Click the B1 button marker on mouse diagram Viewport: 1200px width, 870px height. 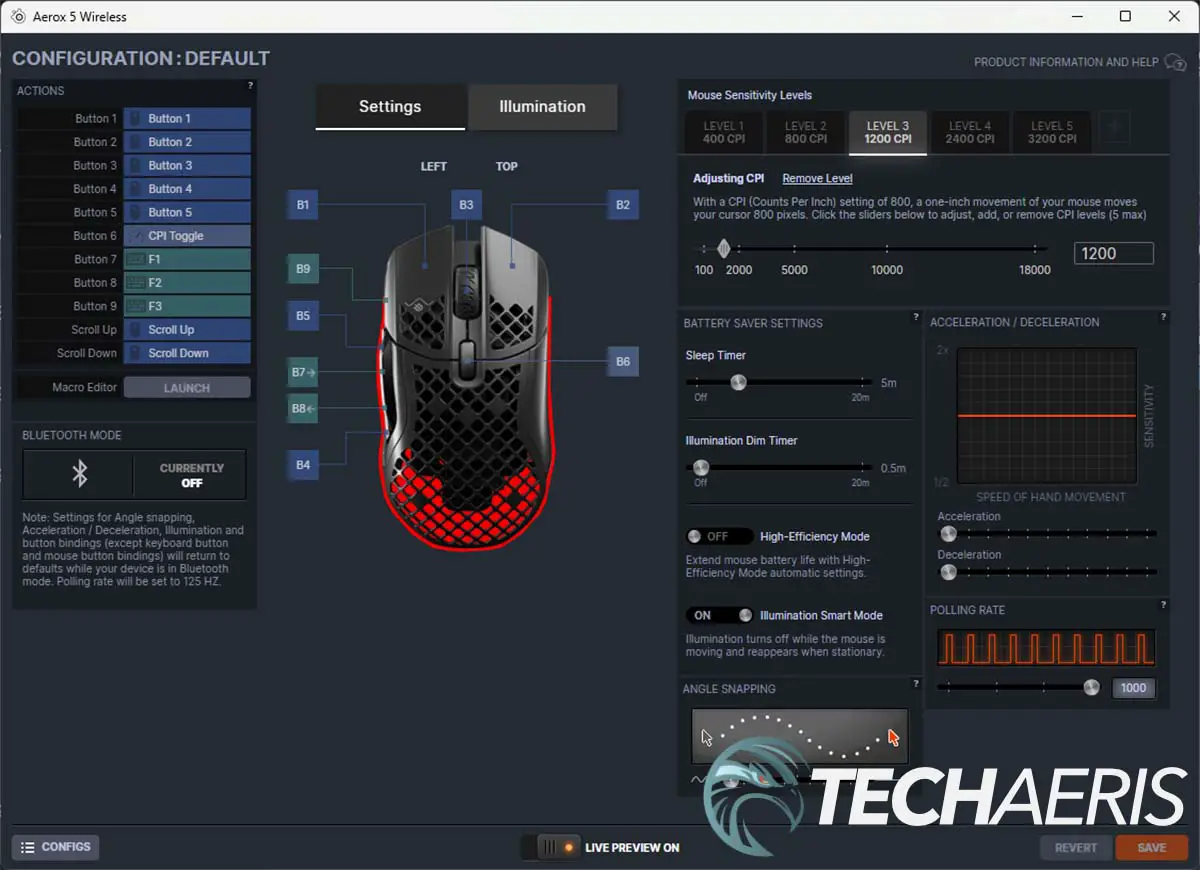pyautogui.click(x=303, y=205)
